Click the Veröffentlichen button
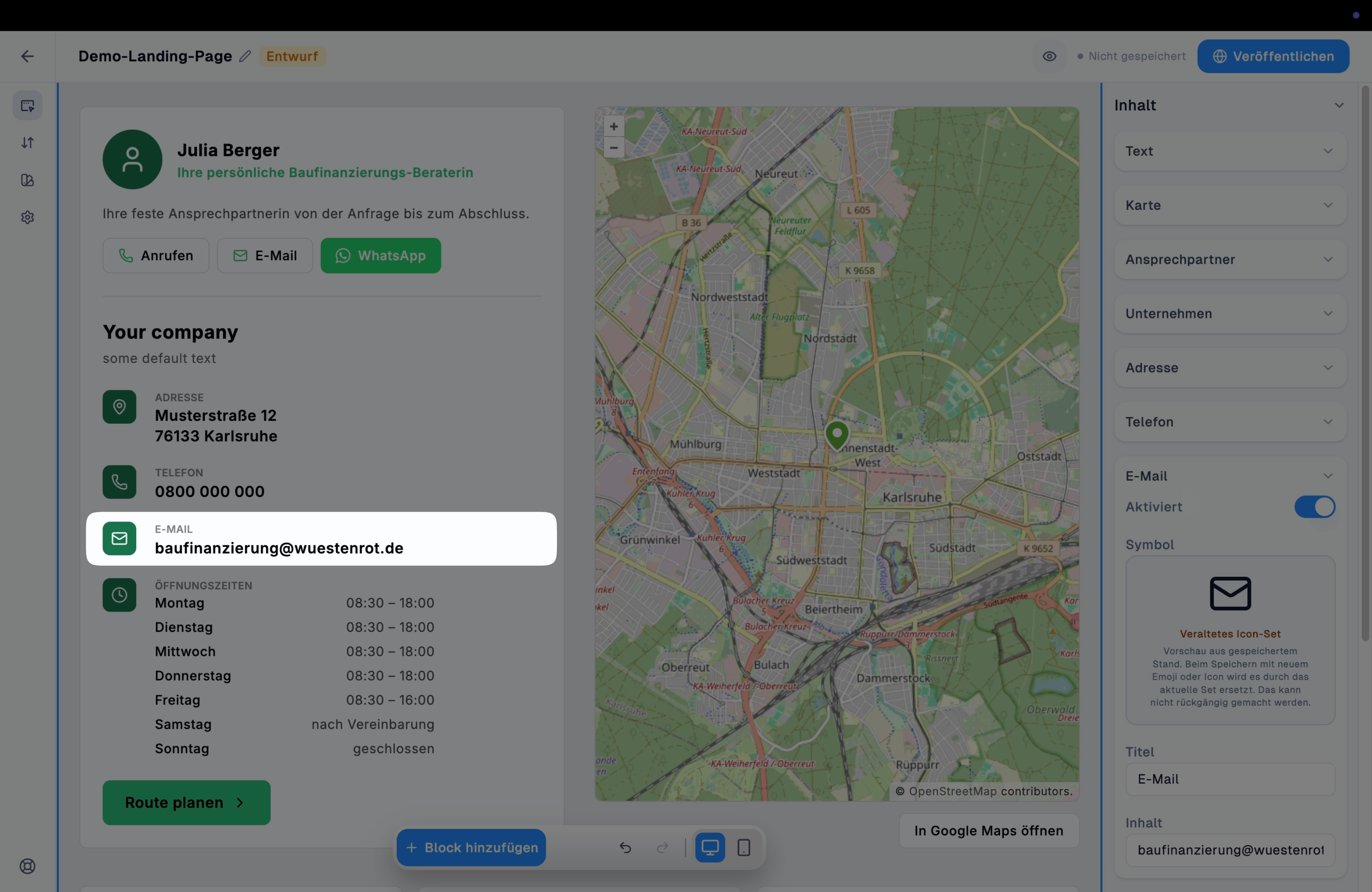The width and height of the screenshot is (1372, 892). [x=1273, y=56]
